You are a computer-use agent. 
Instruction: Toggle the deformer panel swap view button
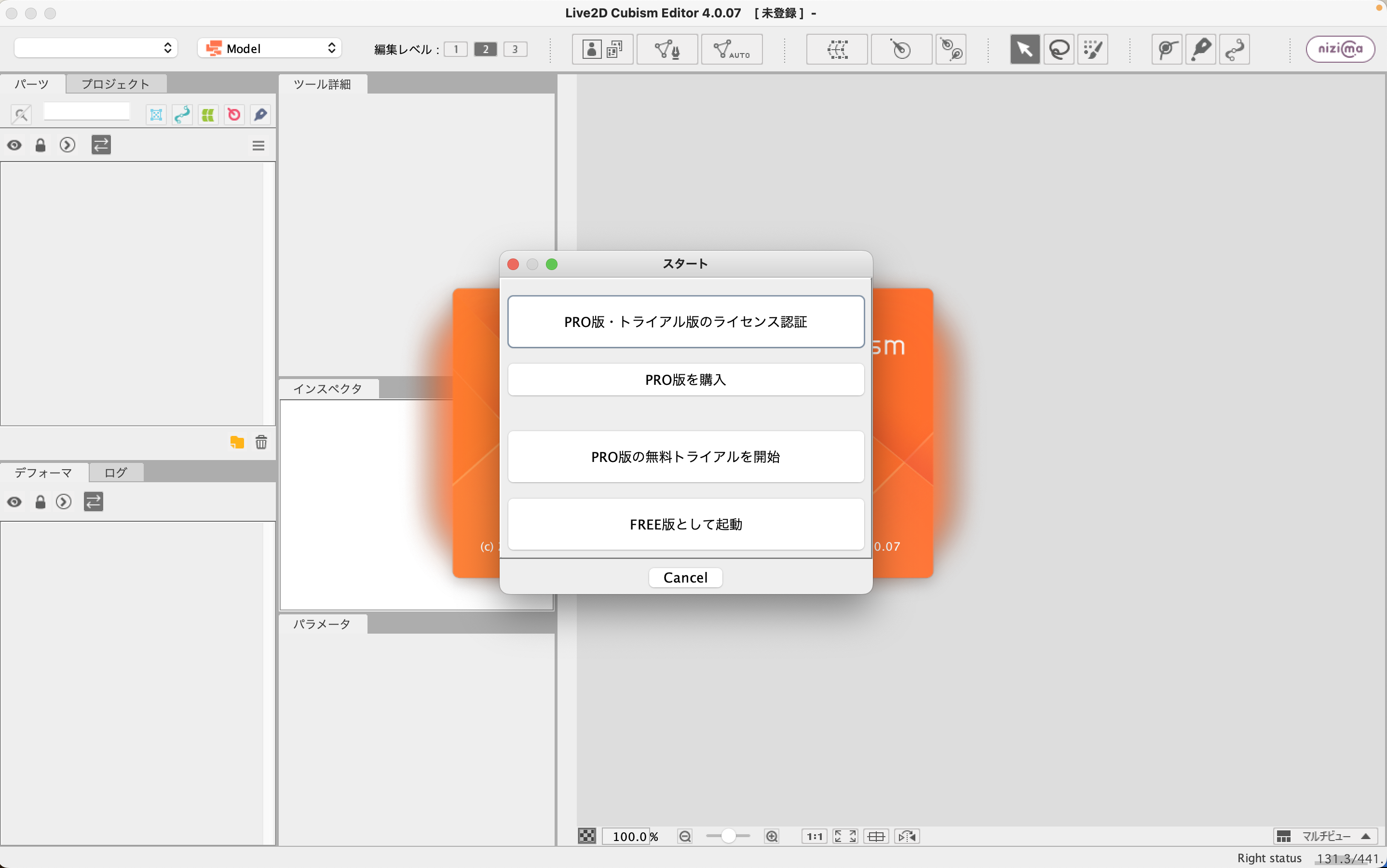tap(94, 502)
